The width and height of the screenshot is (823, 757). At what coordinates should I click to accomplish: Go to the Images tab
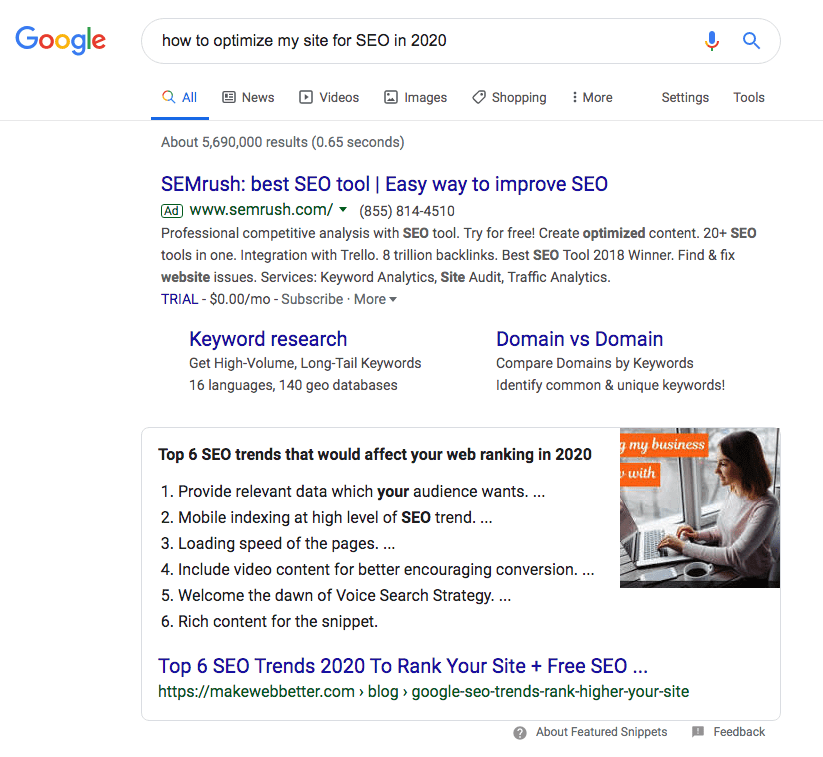(415, 98)
